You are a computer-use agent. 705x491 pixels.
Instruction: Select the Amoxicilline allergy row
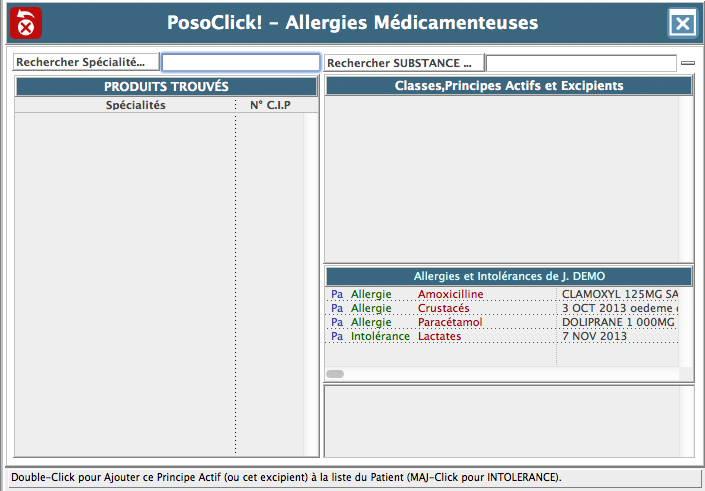[x=450, y=294]
